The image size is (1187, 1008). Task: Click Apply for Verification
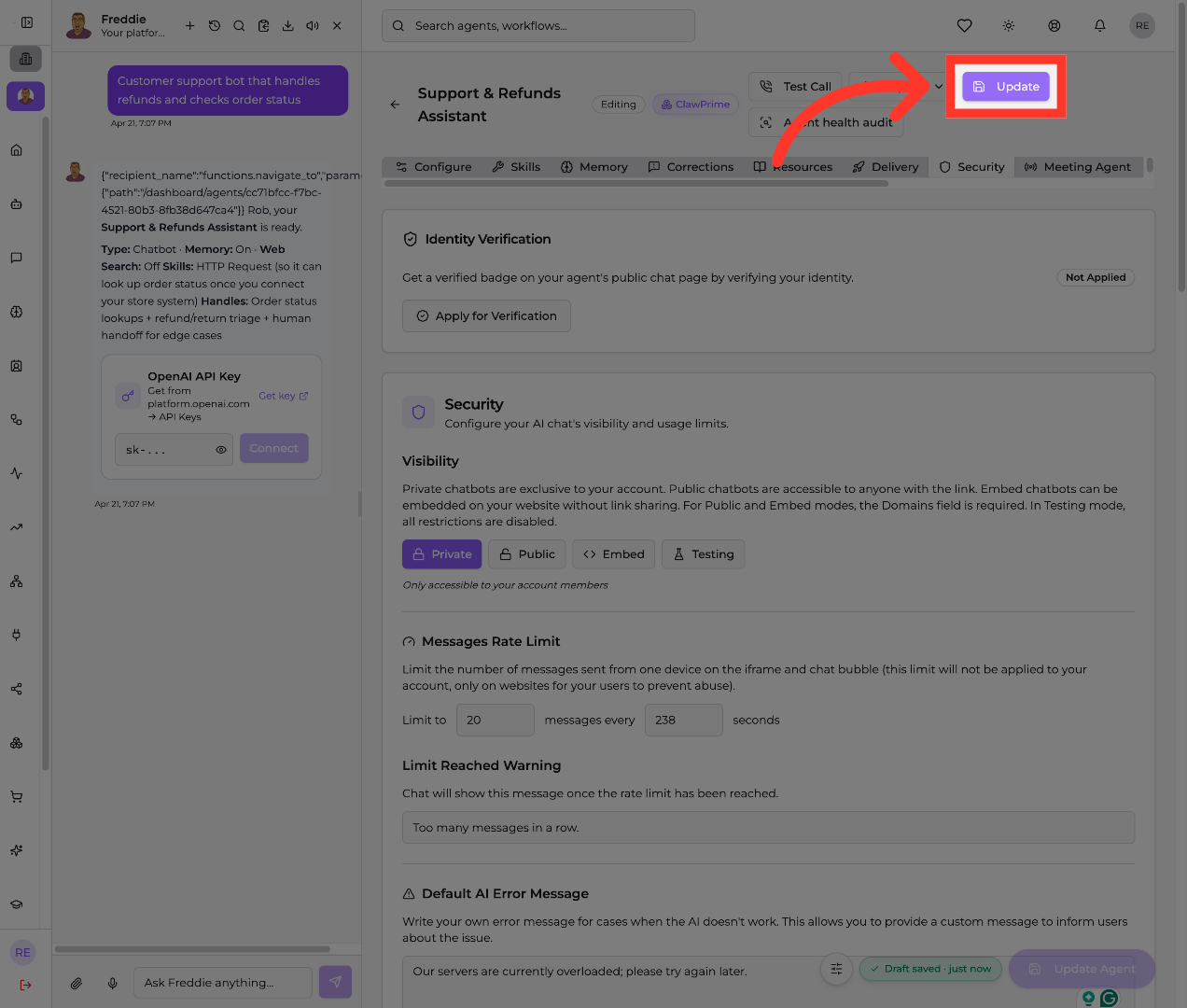coord(486,316)
